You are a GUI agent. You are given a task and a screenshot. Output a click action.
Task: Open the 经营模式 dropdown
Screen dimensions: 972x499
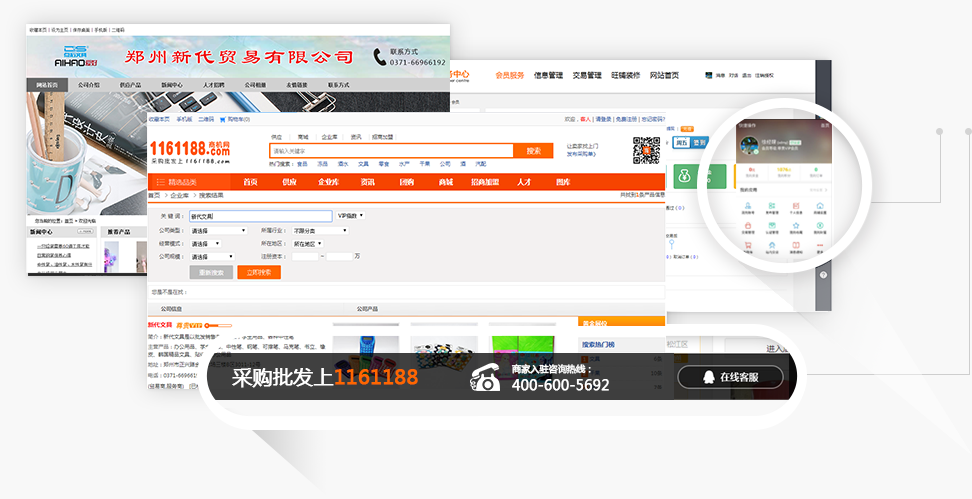click(x=205, y=244)
